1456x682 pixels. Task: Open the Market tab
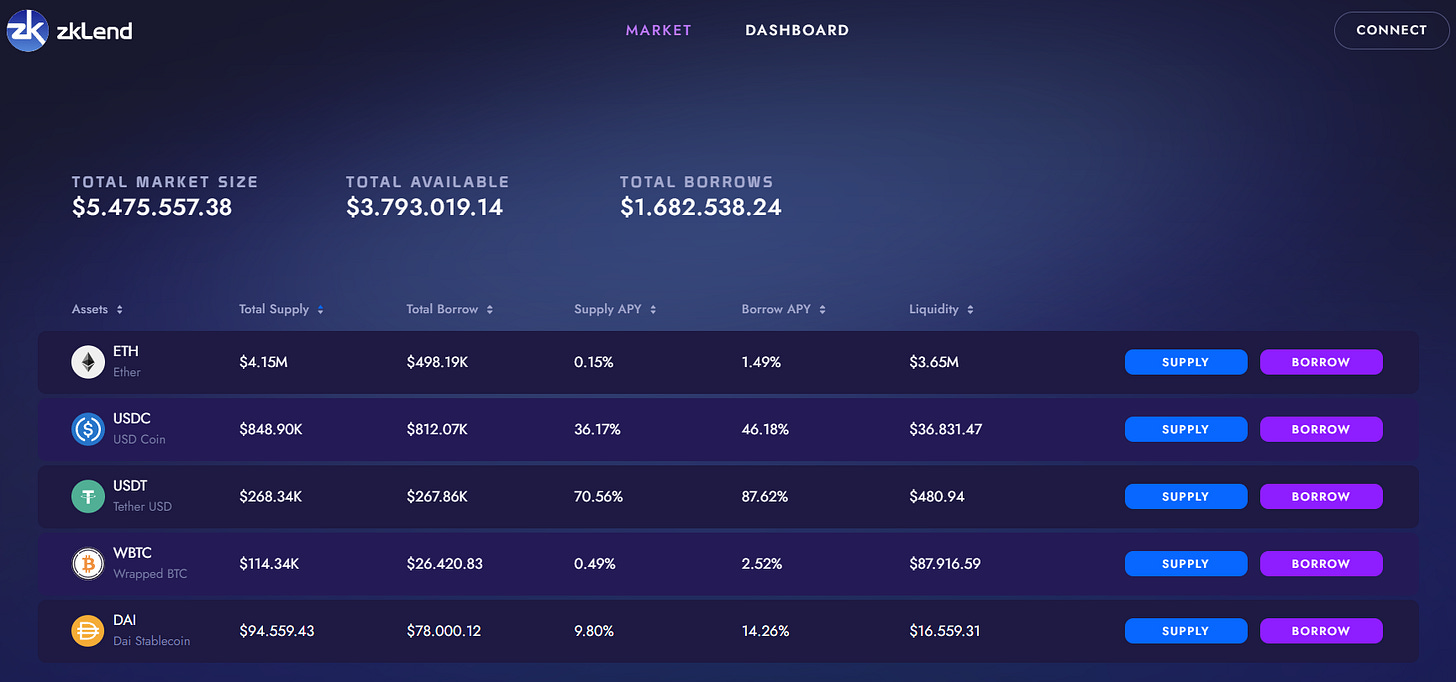coord(659,30)
